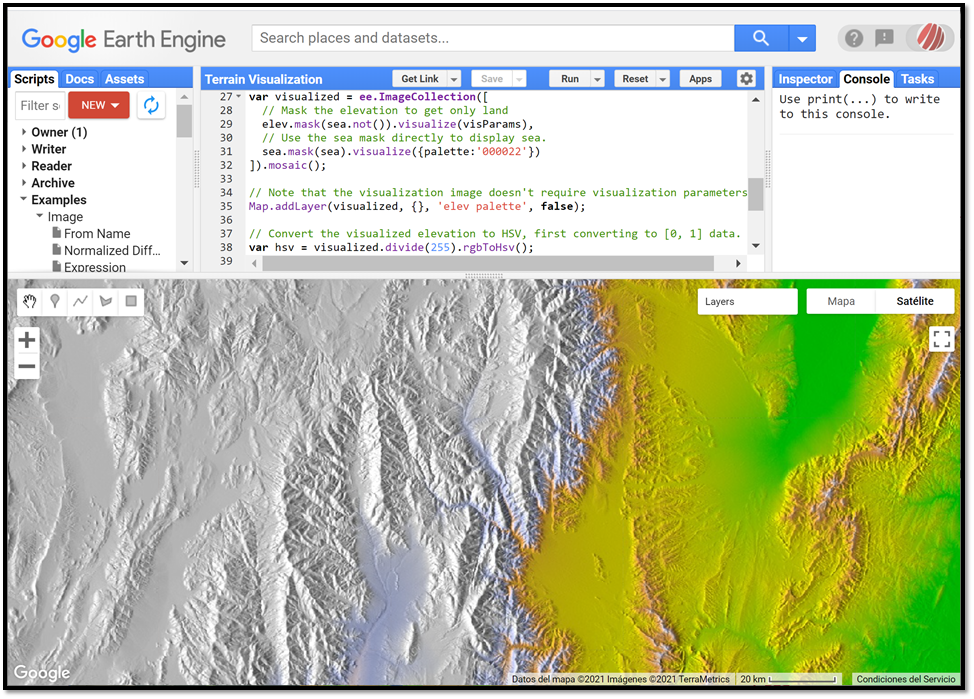The height and width of the screenshot is (699, 974).
Task: Open the Expression example script
Action: (x=94, y=267)
